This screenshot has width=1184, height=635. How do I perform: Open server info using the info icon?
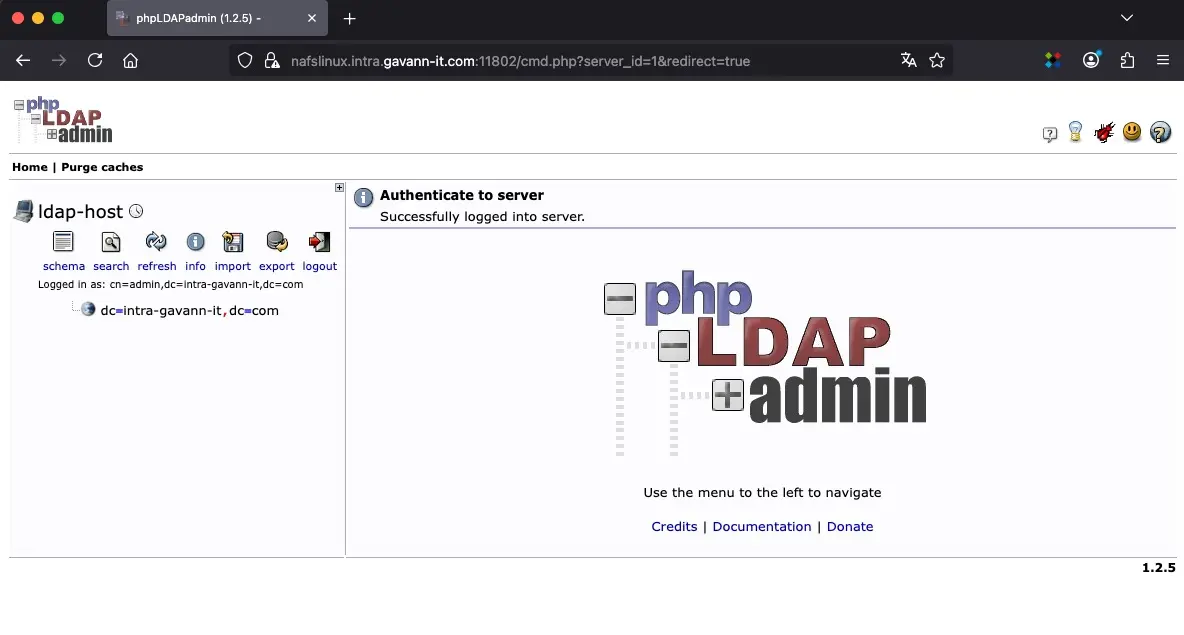[195, 242]
